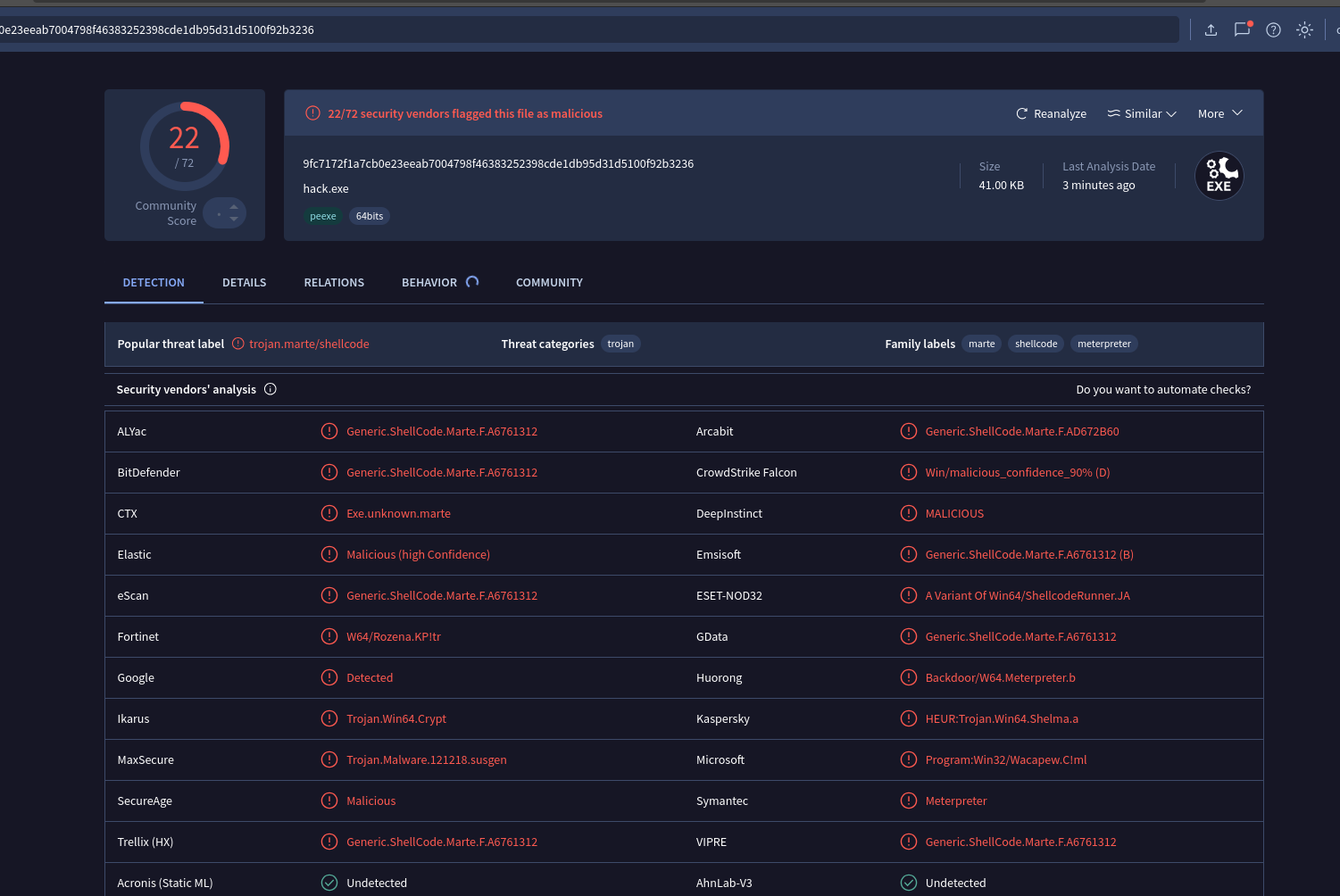Image resolution: width=1340 pixels, height=896 pixels.
Task: Click the alert icon in the MaxSecure row
Action: pyautogui.click(x=329, y=759)
